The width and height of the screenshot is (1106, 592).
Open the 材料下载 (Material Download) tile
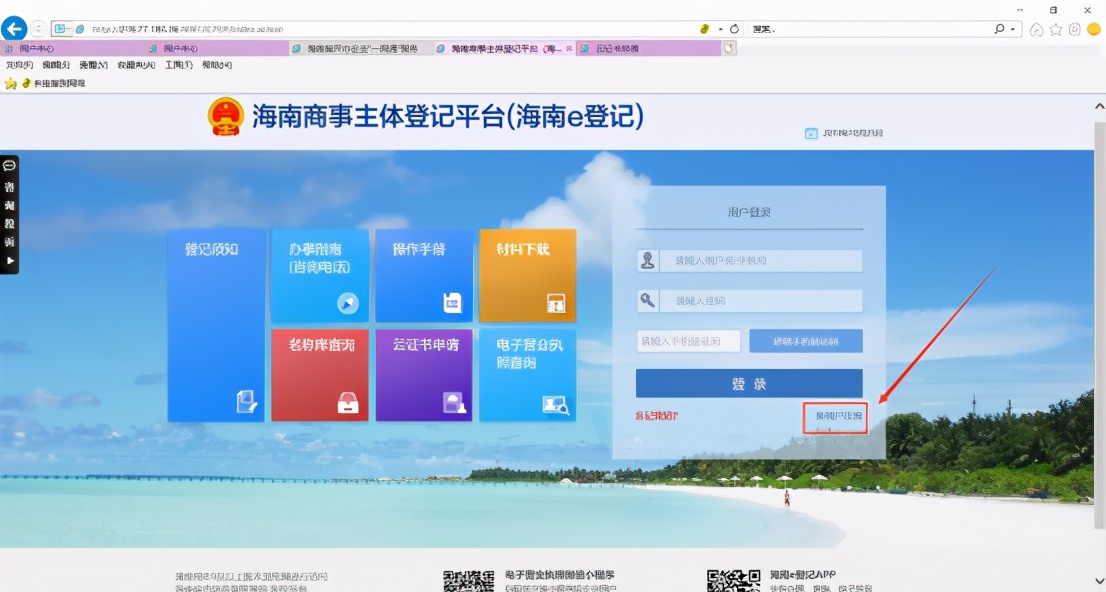[x=527, y=275]
